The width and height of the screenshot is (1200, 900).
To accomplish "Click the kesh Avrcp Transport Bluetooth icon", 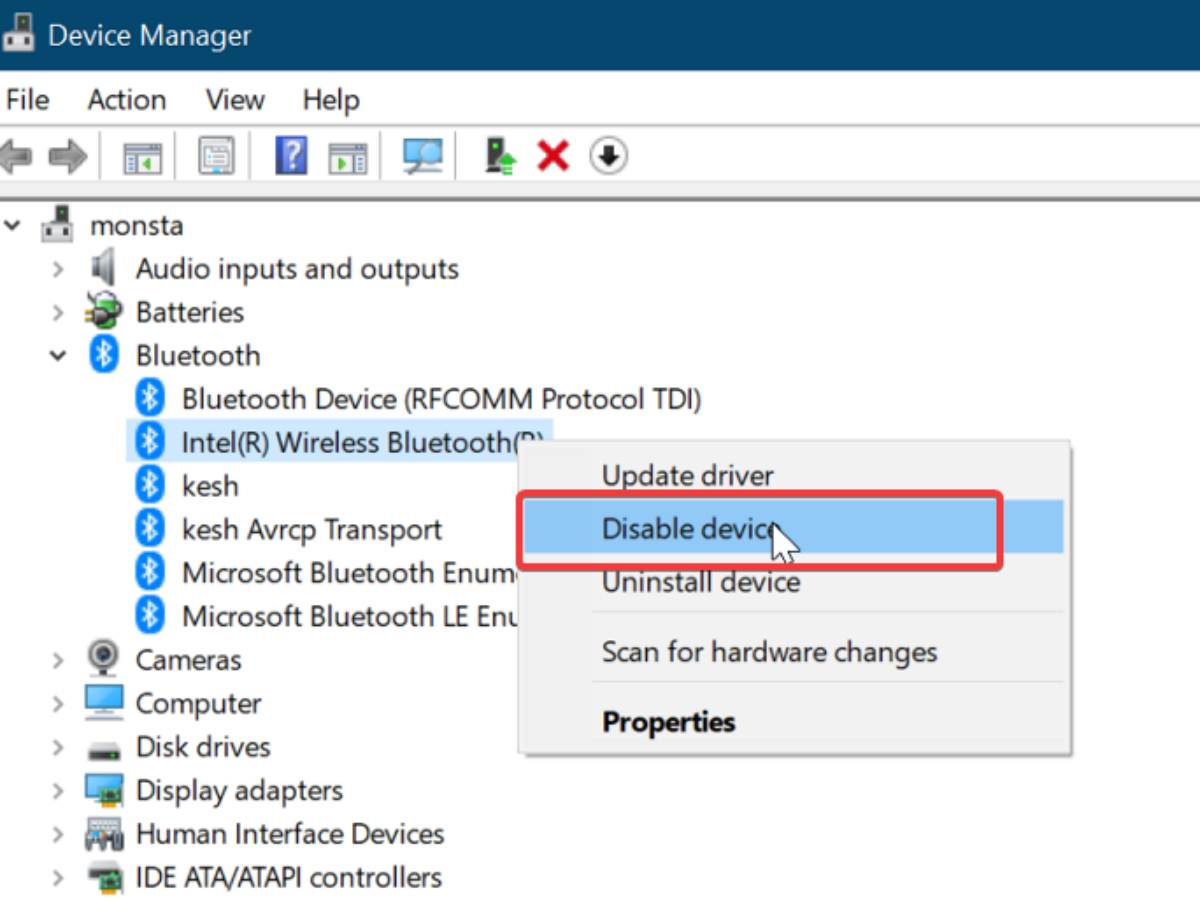I will point(150,529).
